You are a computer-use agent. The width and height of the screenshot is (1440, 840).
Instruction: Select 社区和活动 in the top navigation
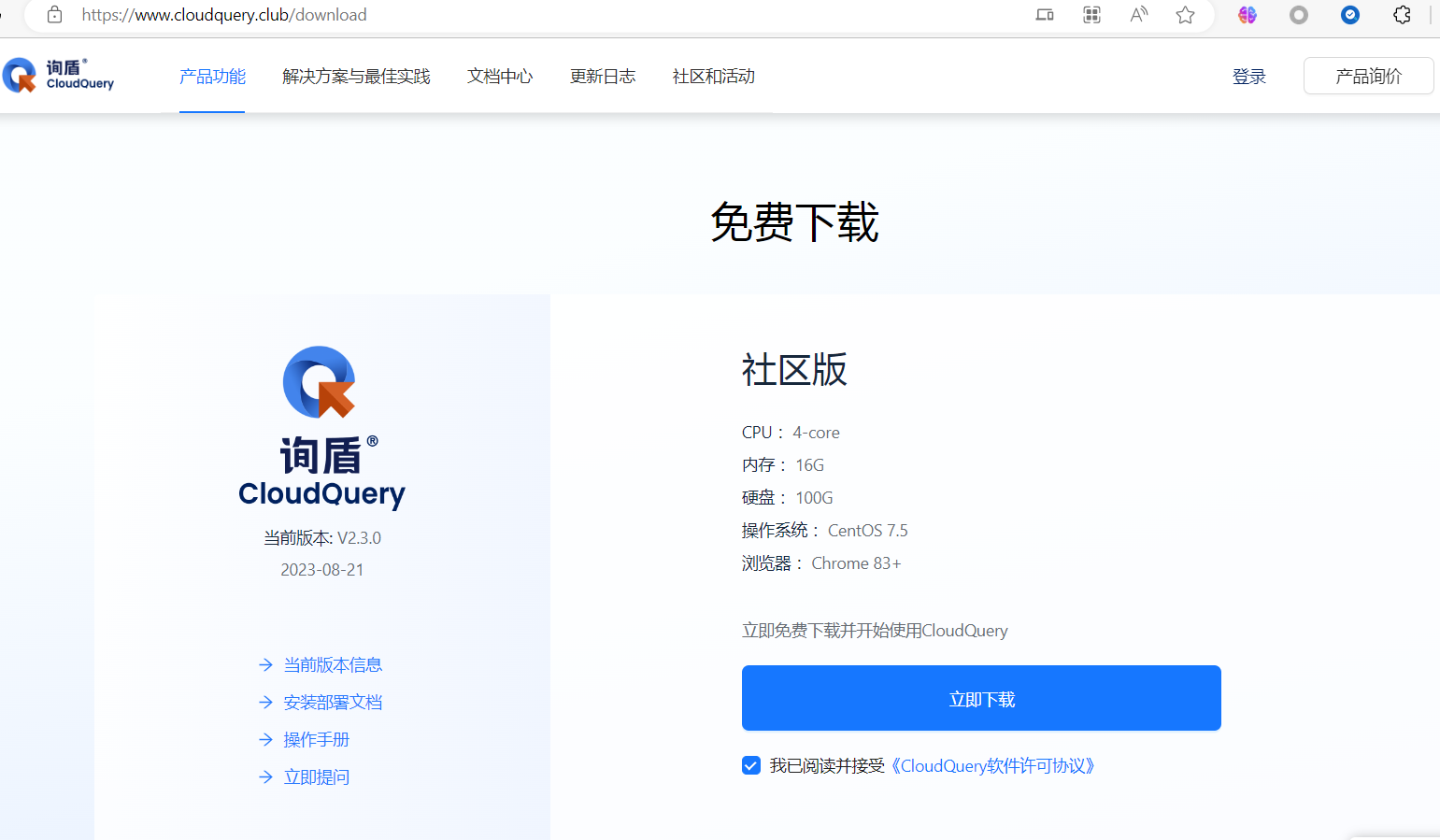point(714,77)
